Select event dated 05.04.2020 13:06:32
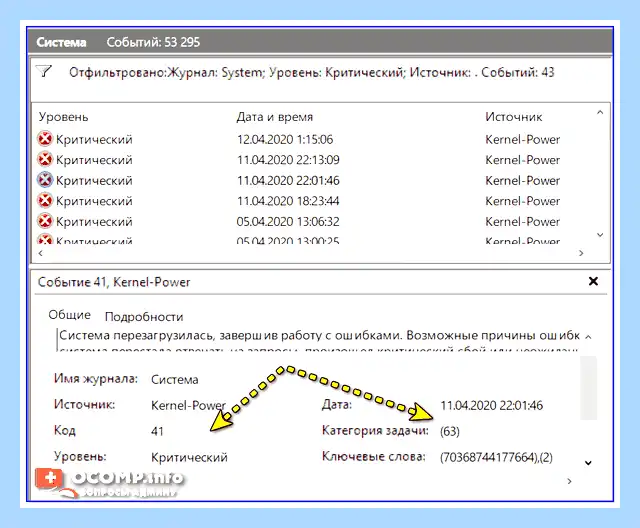This screenshot has width=640, height=528. point(288,222)
